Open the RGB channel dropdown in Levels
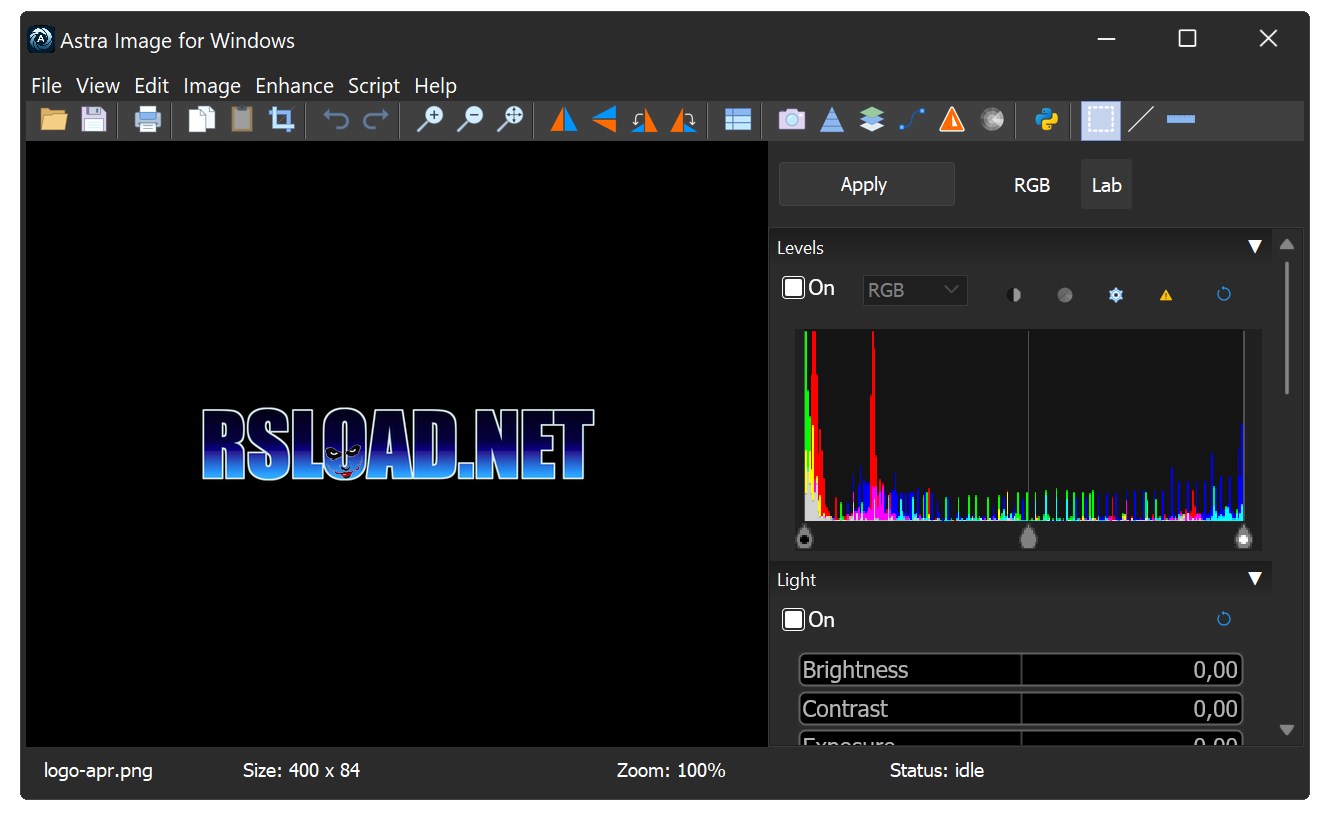1326x817 pixels. 914,290
